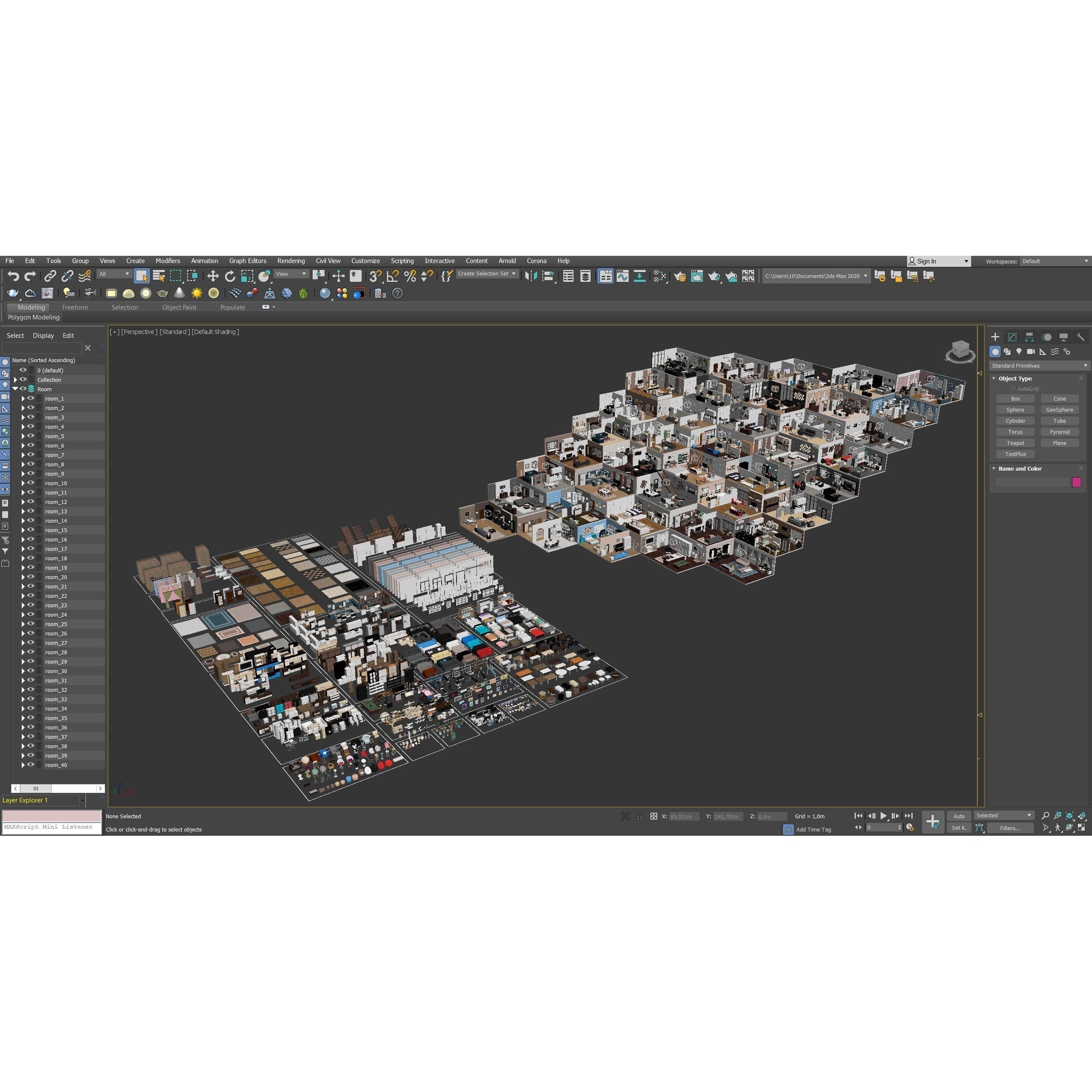This screenshot has width=1092, height=1092.
Task: Switch to the Cameras creation icon
Action: tap(1031, 351)
